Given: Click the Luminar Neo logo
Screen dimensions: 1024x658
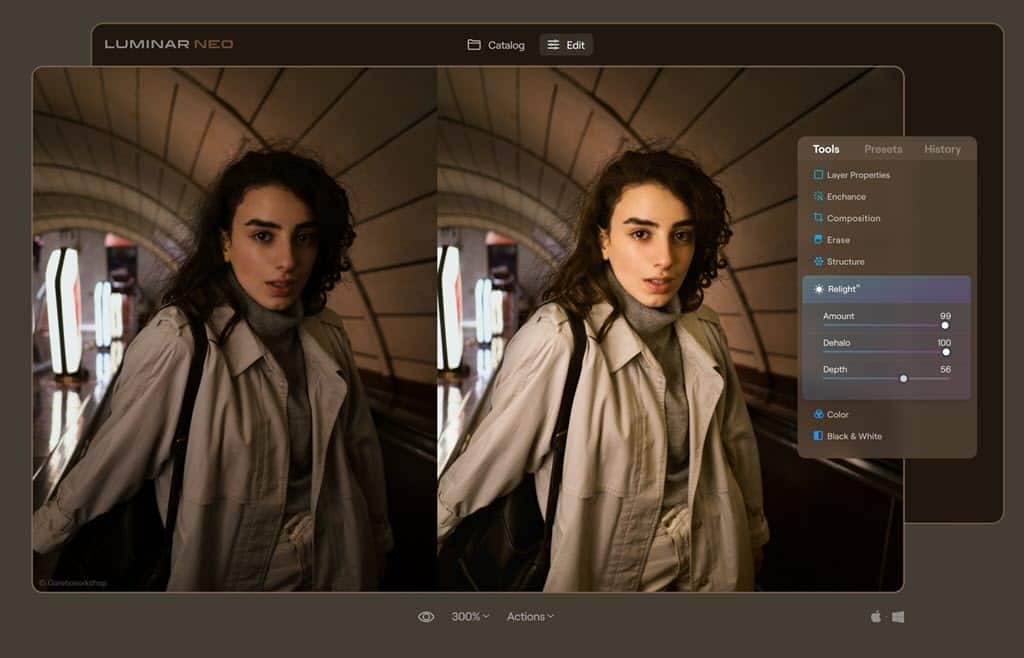Looking at the screenshot, I should coord(168,44).
